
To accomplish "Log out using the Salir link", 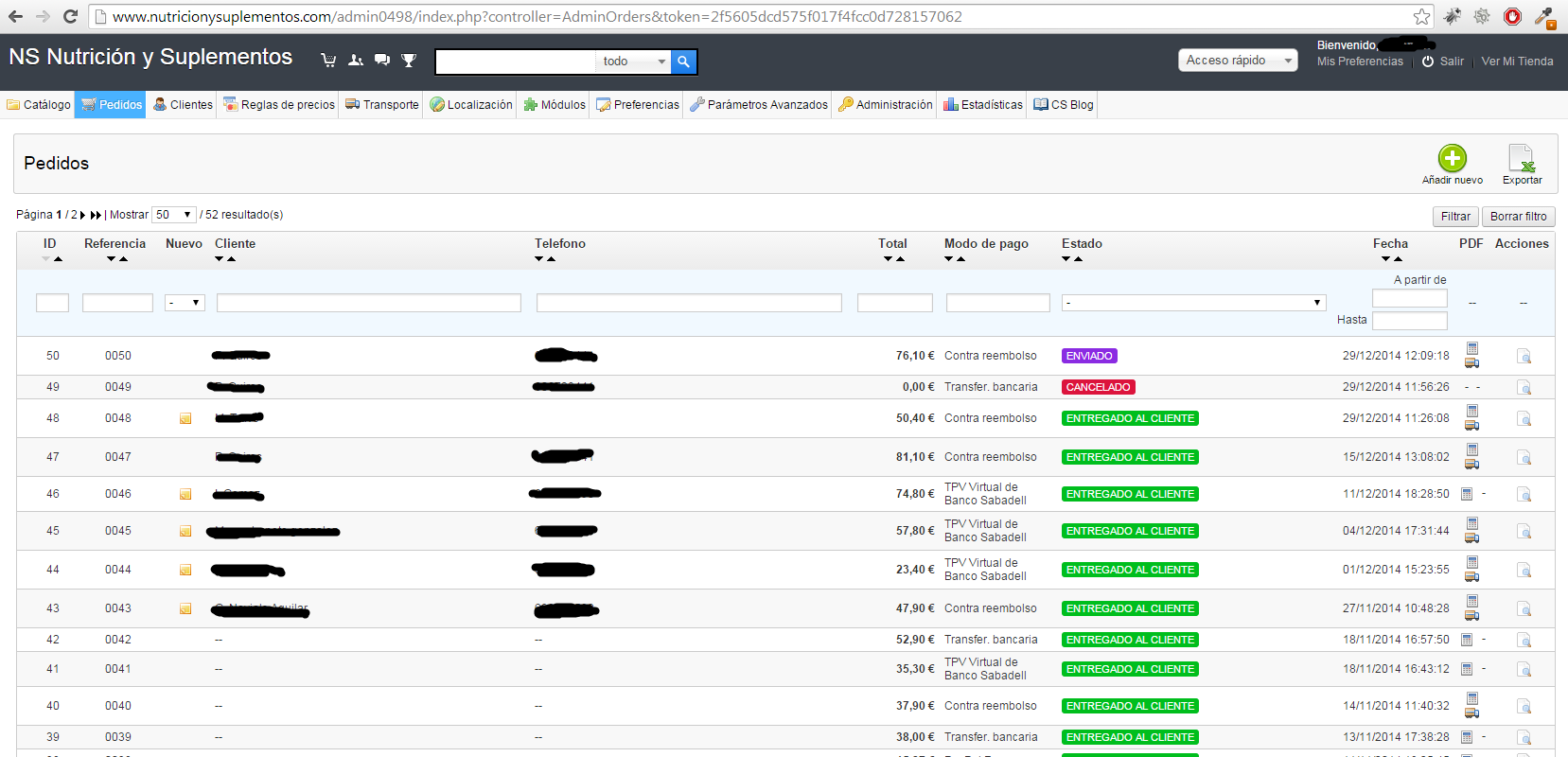I will (x=1443, y=62).
